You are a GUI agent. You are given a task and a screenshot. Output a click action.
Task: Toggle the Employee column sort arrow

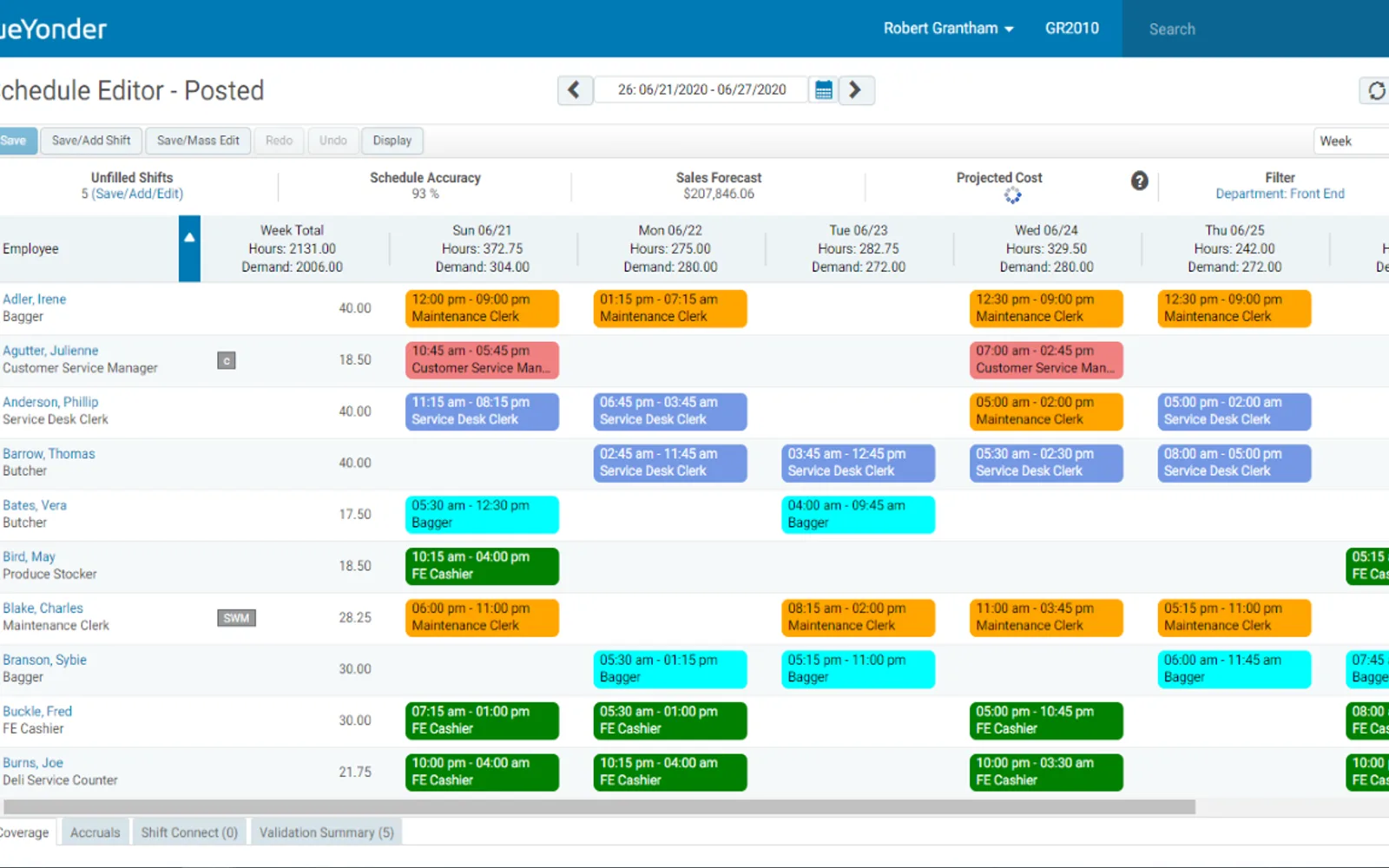pos(189,248)
